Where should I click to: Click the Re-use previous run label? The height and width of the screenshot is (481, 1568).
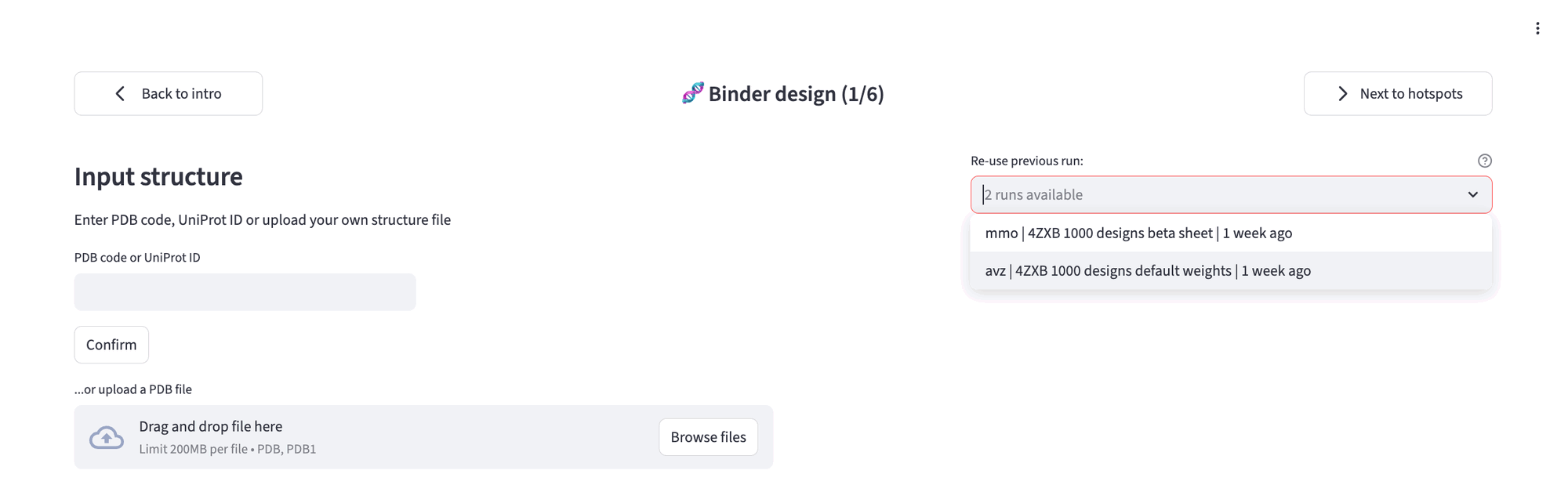point(1026,161)
